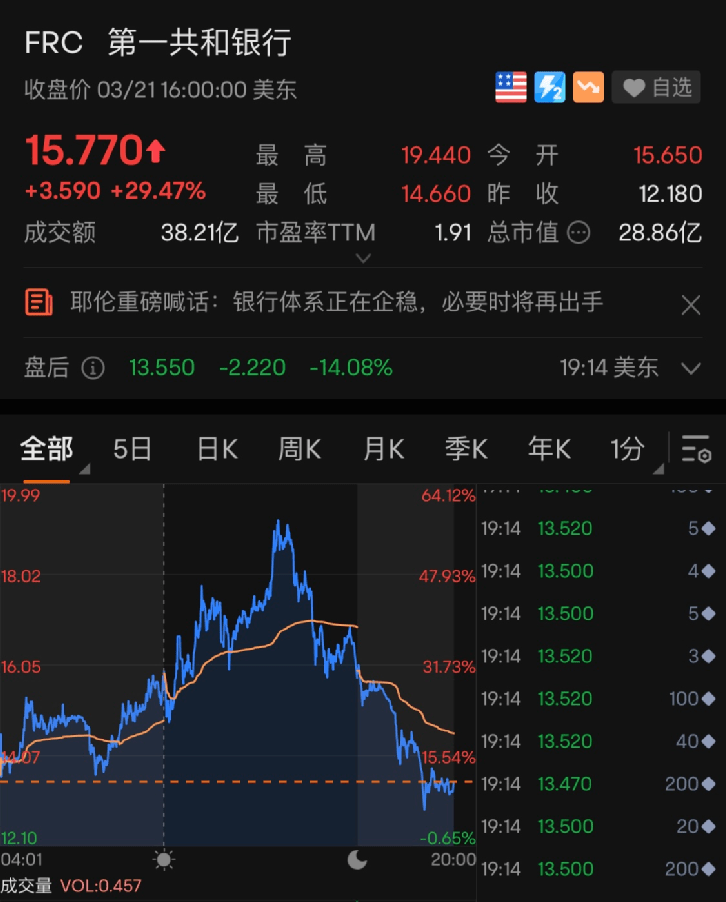Open the chart settings icon

(695, 450)
